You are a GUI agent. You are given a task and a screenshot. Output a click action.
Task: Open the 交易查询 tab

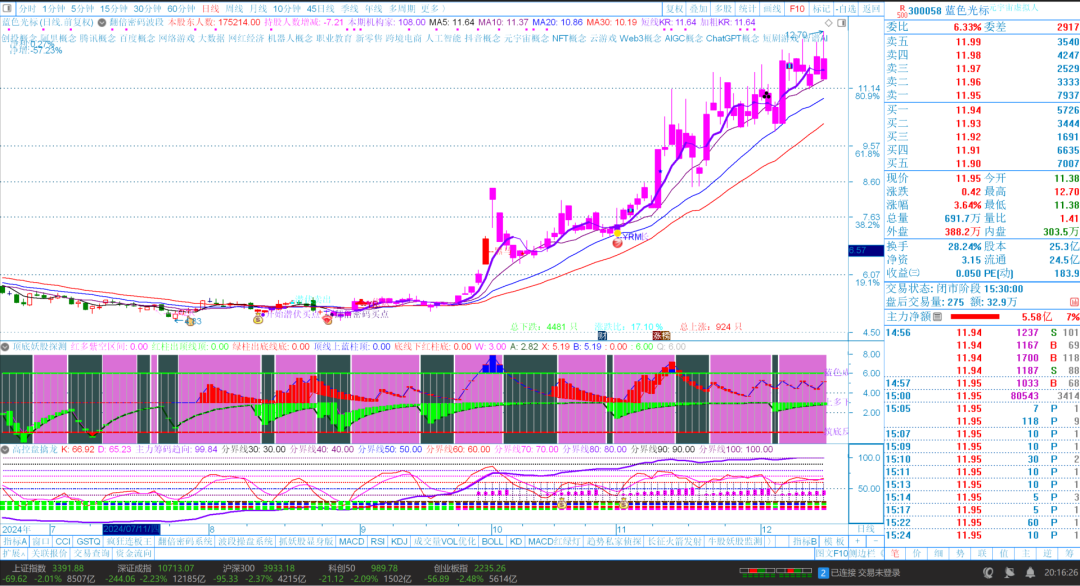coord(92,554)
